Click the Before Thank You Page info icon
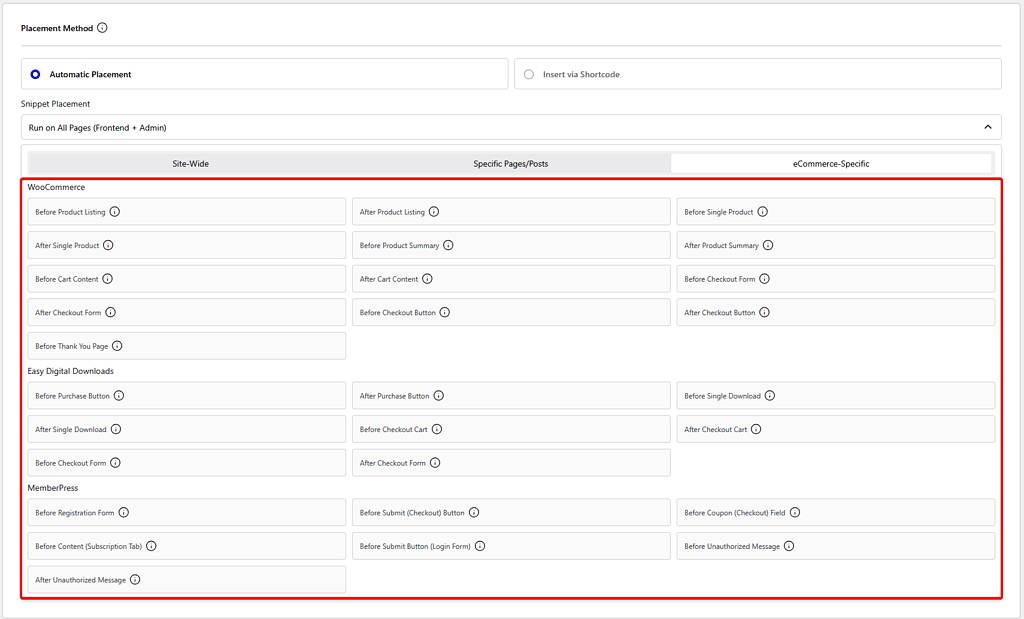 118,345
